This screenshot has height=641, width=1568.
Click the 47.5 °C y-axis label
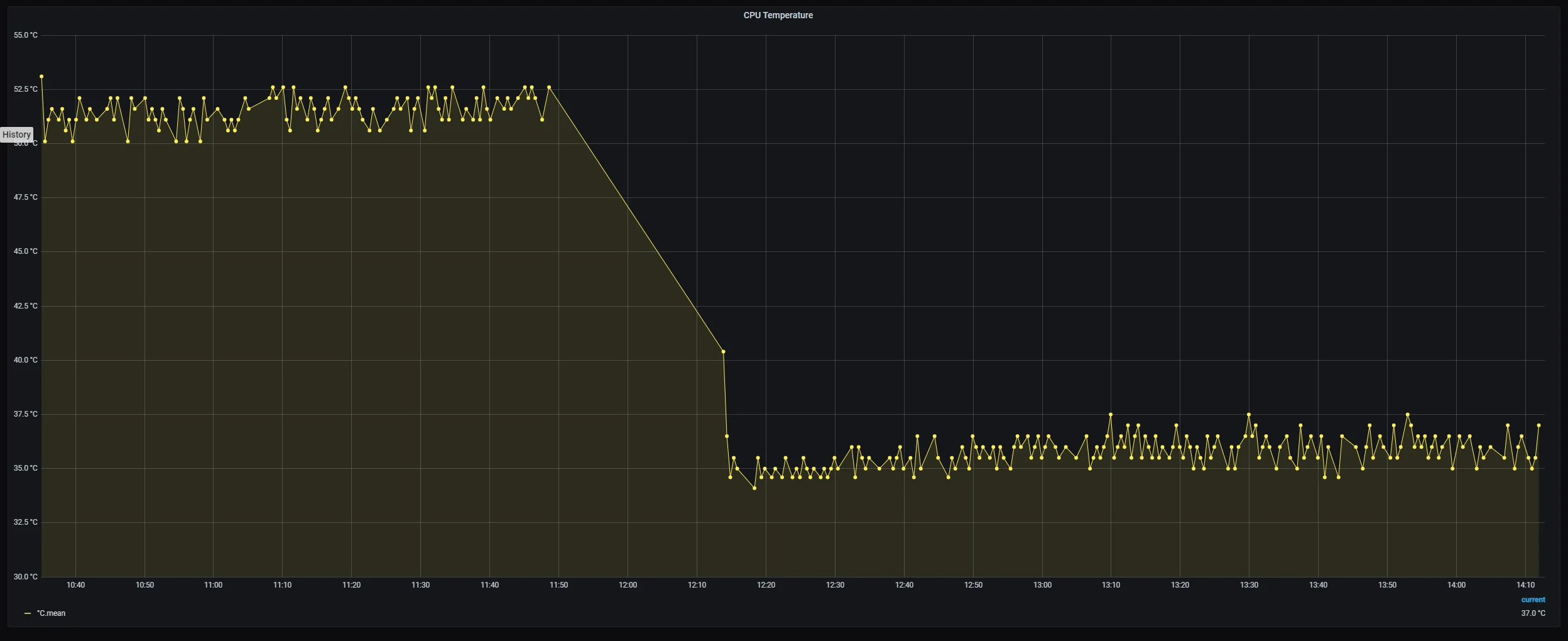[26, 197]
